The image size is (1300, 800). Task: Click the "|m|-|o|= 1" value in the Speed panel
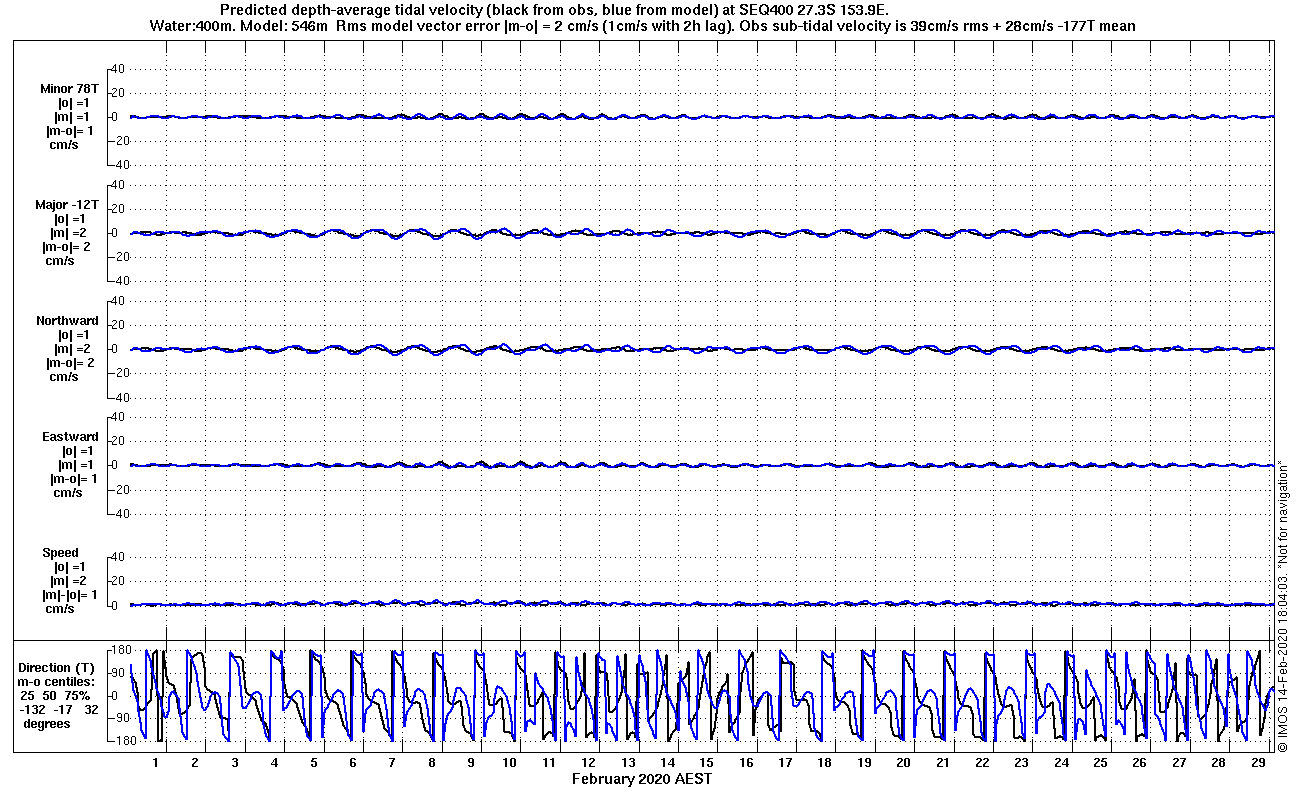pyautogui.click(x=69, y=595)
